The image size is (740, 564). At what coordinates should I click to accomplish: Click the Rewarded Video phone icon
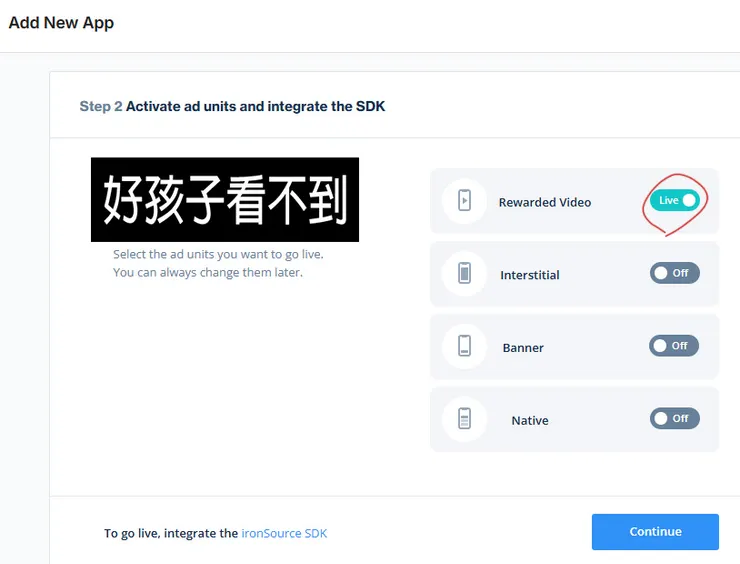[x=464, y=201]
